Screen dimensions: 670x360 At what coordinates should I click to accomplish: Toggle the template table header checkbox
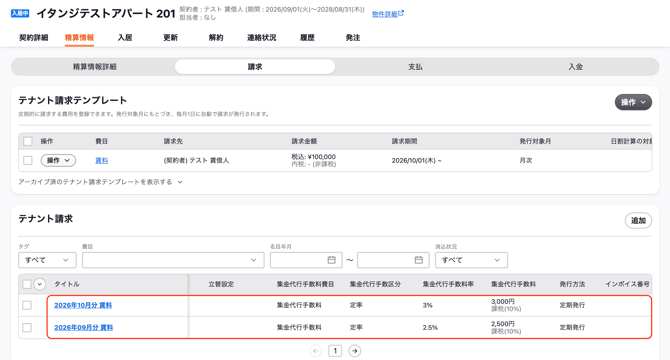[28, 141]
